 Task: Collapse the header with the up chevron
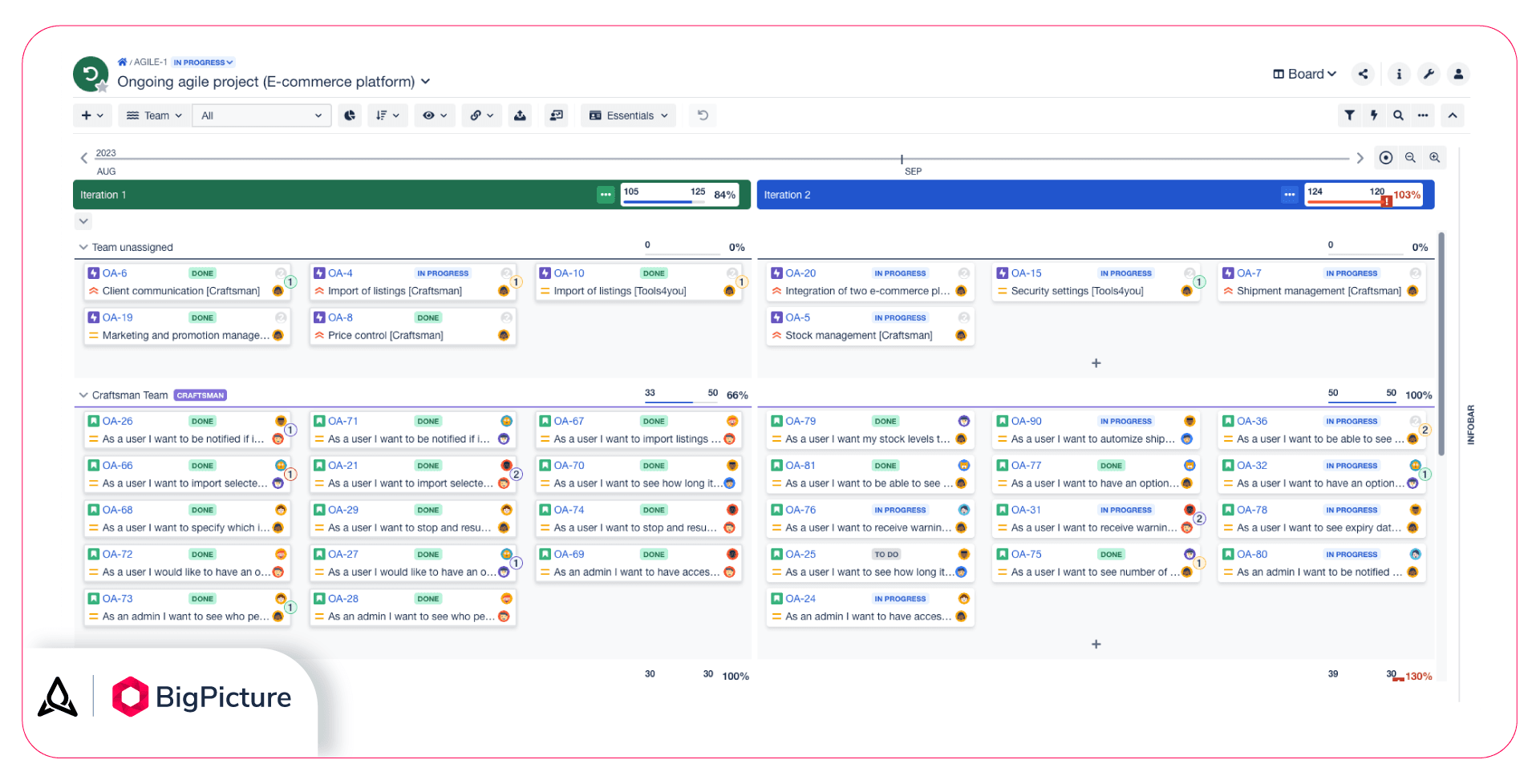pyautogui.click(x=1453, y=115)
